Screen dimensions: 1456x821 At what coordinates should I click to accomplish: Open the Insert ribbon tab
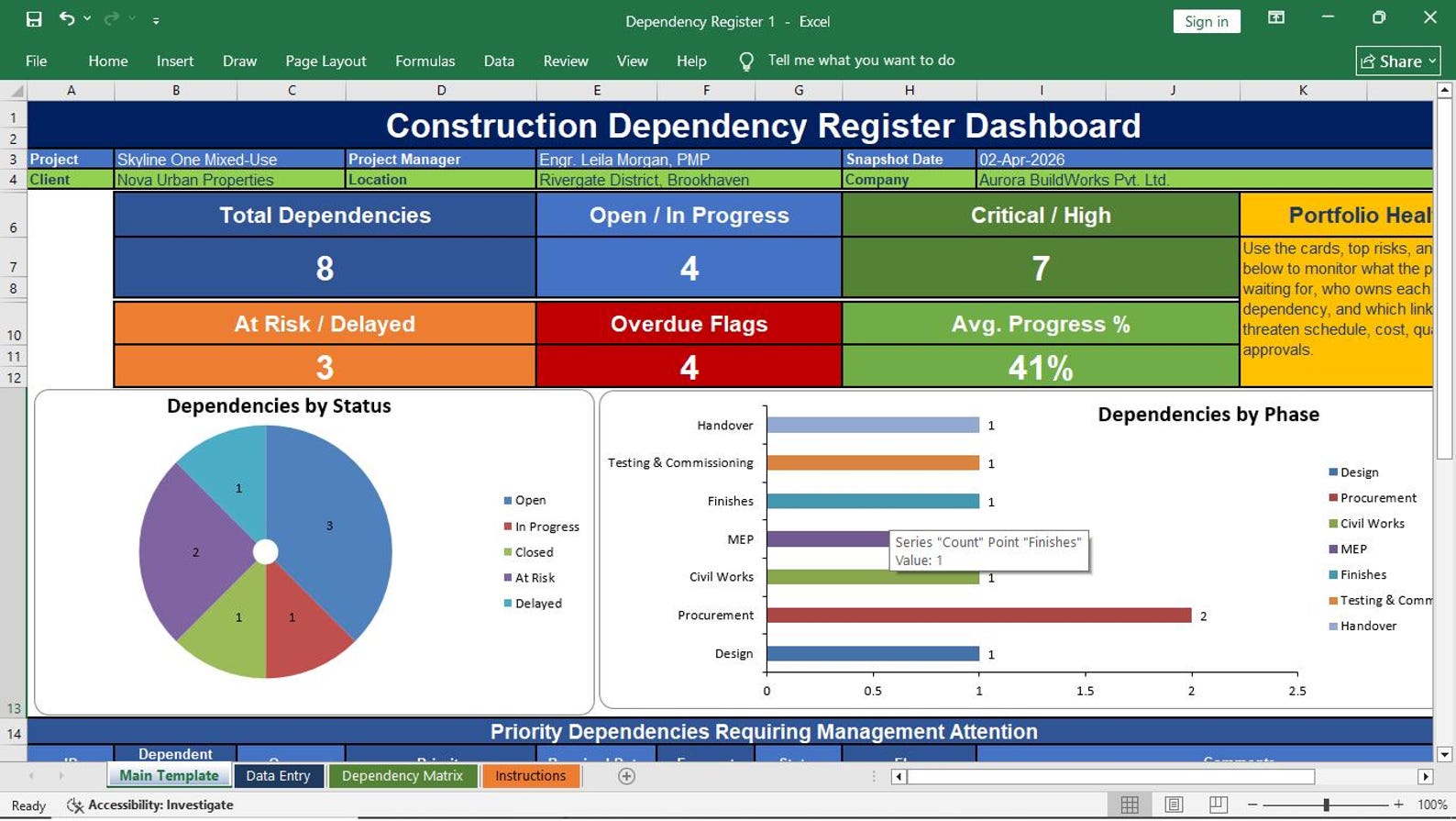click(x=175, y=61)
